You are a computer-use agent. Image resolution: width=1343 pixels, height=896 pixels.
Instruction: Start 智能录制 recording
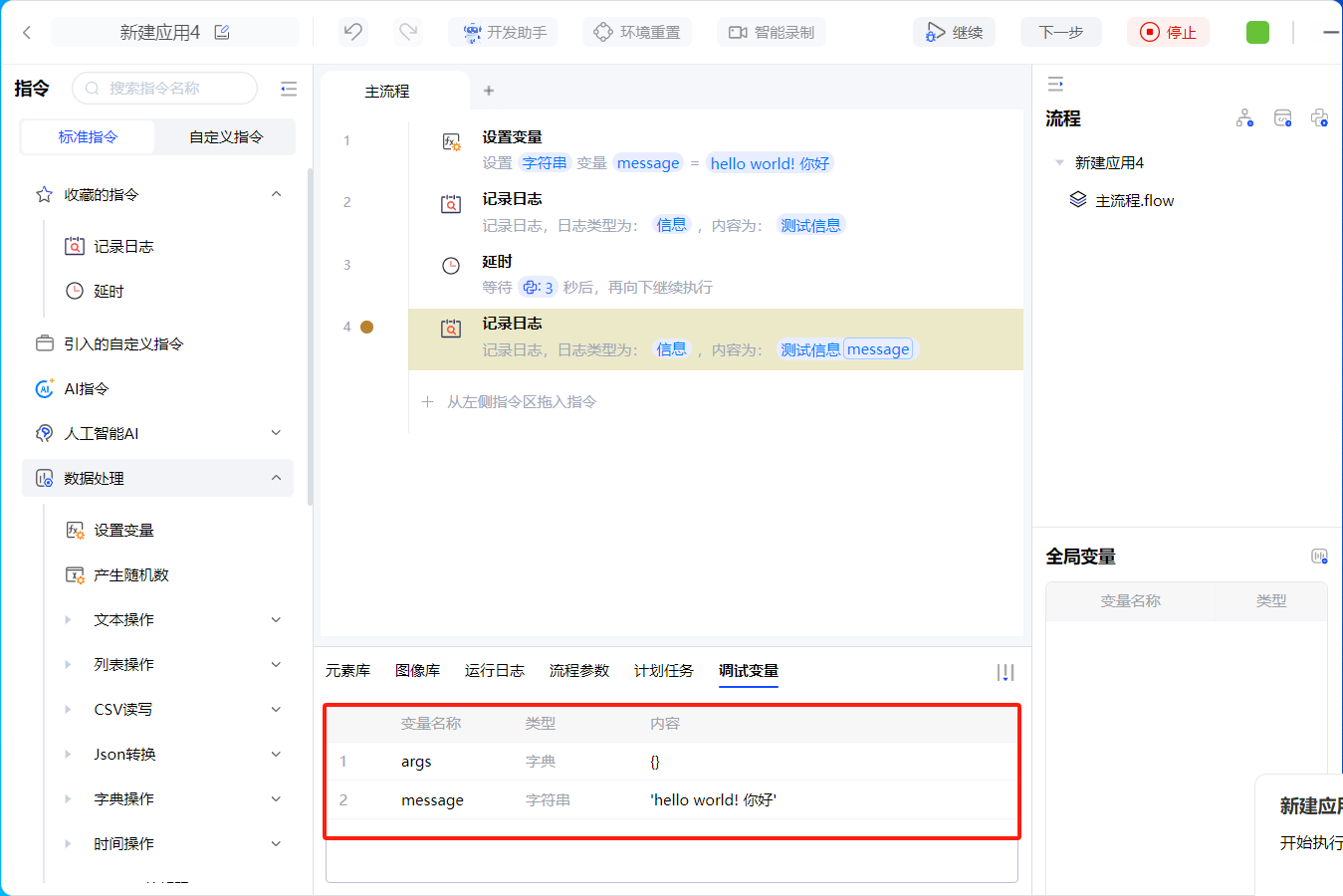[772, 32]
